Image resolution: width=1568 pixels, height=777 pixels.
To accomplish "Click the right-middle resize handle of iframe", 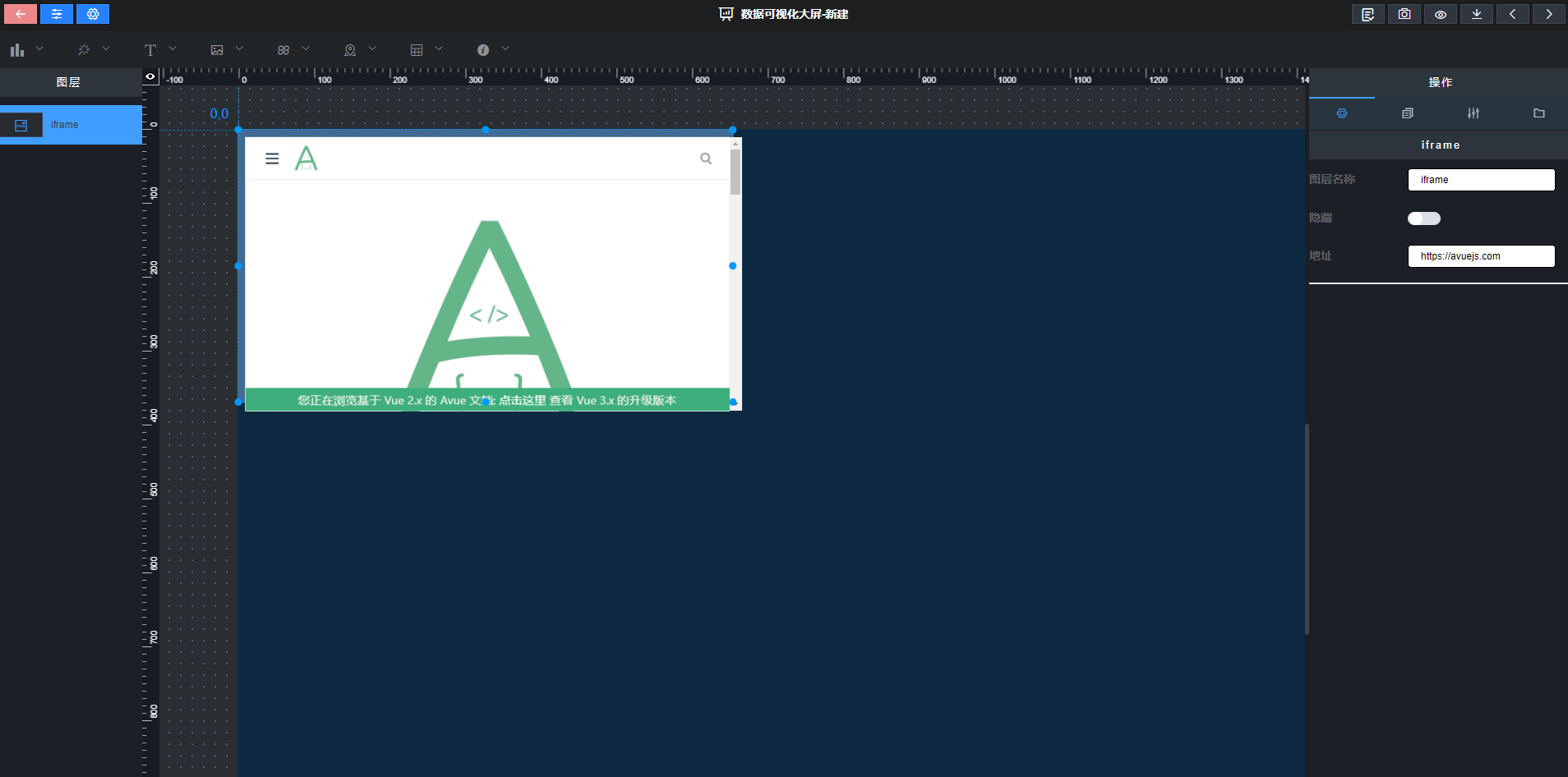I will pos(732,266).
